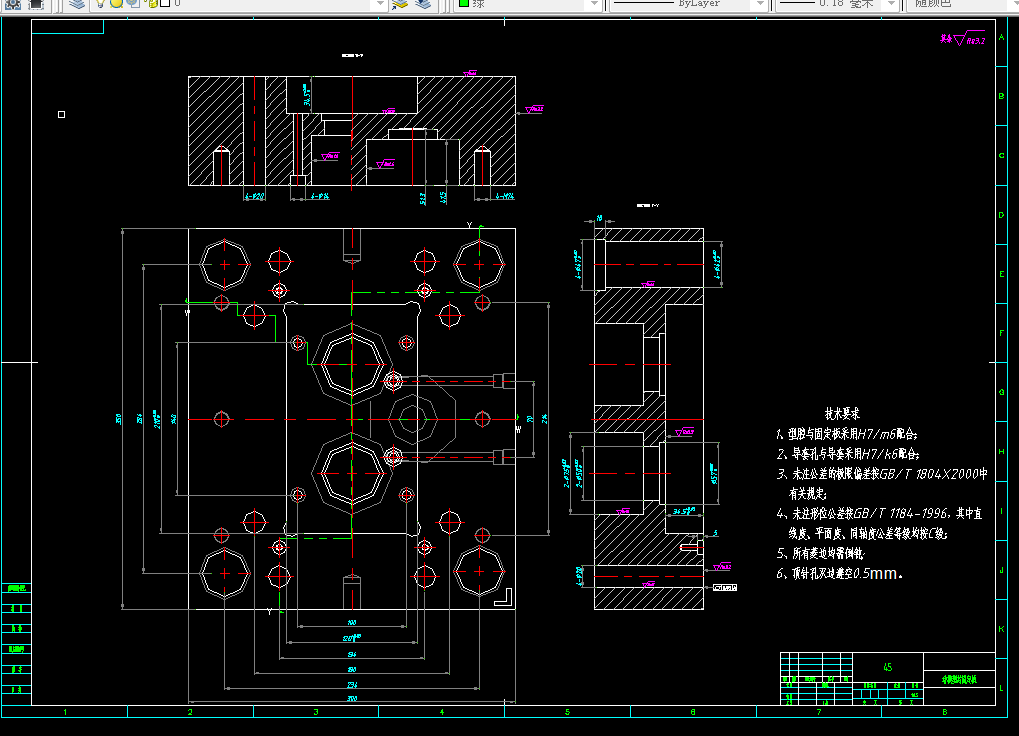Select the 技术要求 heading text

point(842,413)
